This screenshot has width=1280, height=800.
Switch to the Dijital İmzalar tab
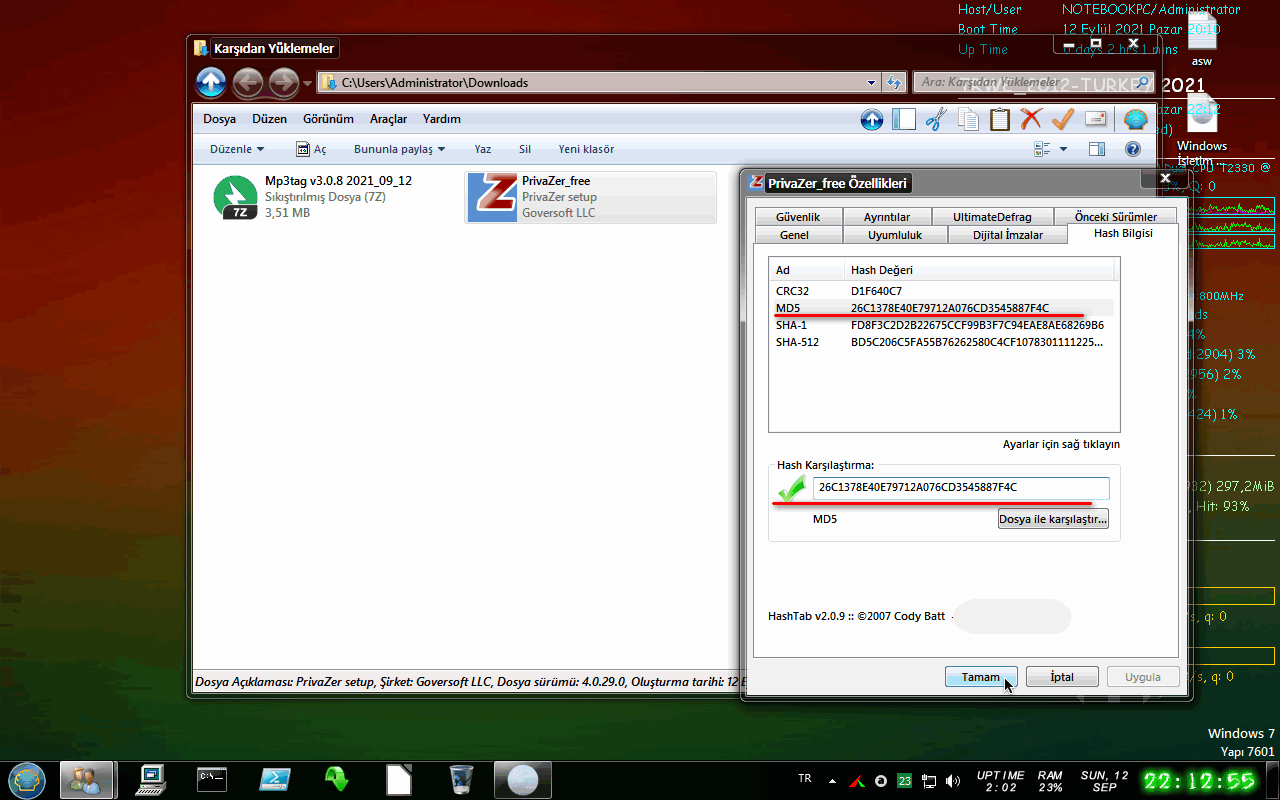click(1008, 235)
